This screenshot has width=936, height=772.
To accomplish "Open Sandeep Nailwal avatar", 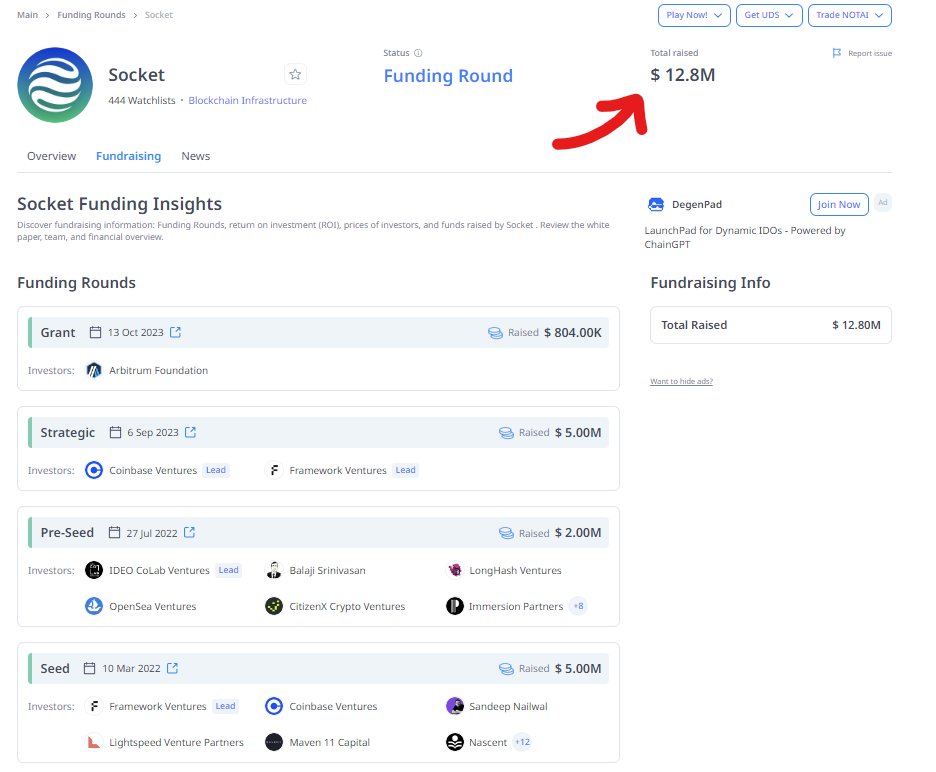I will point(455,706).
